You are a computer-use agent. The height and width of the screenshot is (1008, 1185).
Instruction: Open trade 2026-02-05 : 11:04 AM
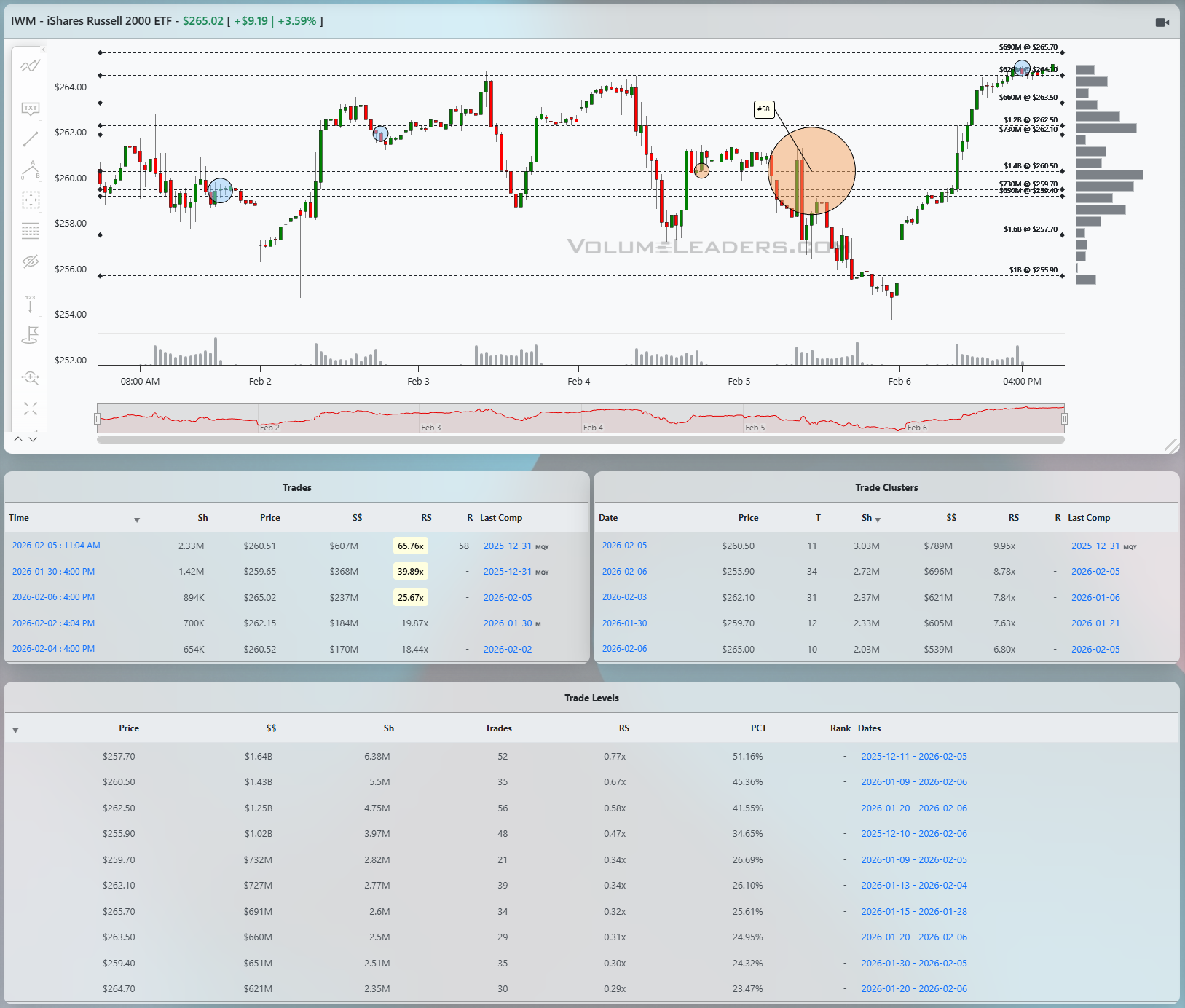[x=56, y=546]
